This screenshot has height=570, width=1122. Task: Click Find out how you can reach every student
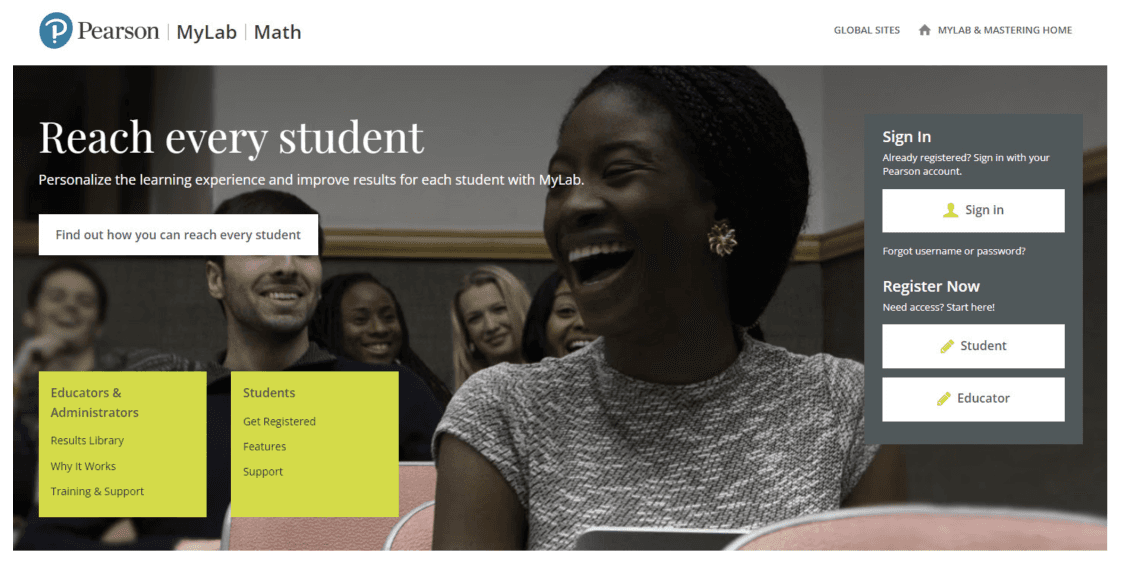point(178,235)
